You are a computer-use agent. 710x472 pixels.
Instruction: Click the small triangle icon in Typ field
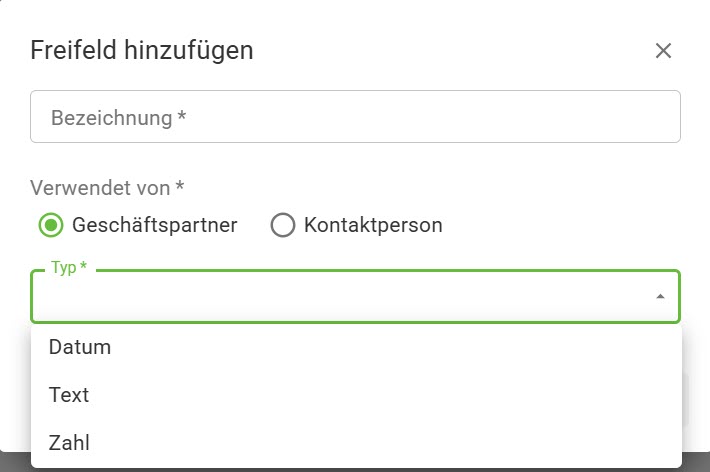(x=659, y=297)
